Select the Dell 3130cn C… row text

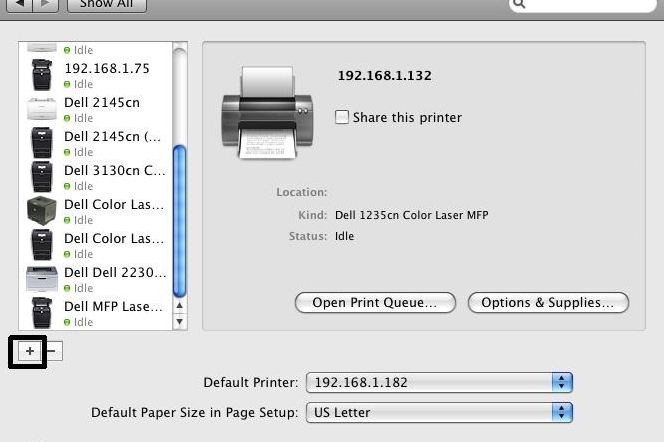[115, 170]
